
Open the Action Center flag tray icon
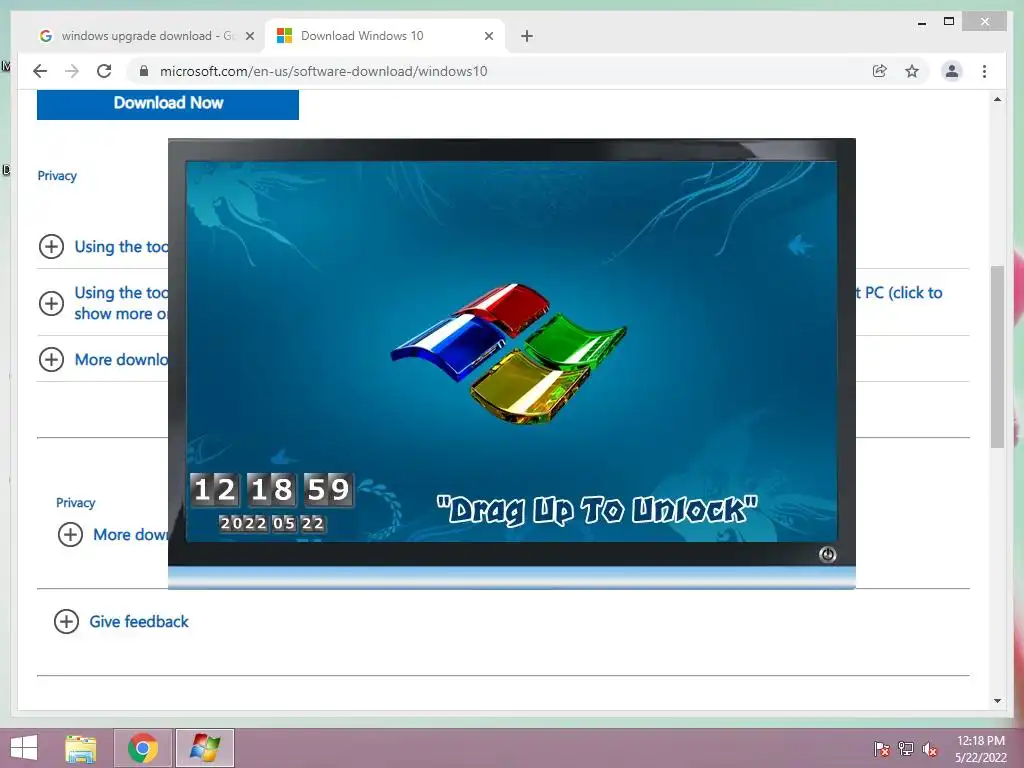click(881, 748)
